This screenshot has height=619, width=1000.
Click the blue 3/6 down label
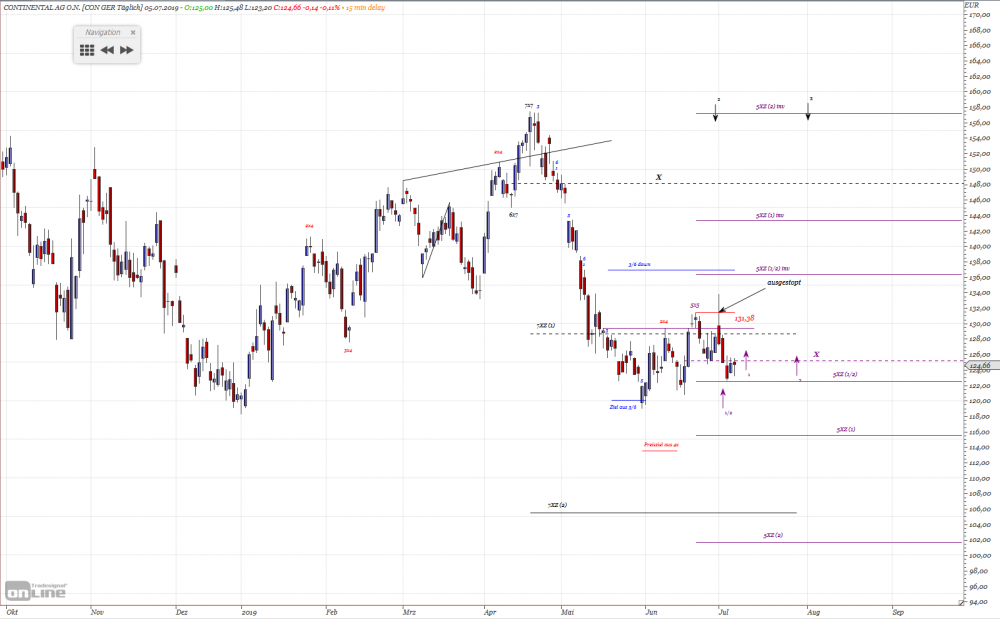click(639, 264)
